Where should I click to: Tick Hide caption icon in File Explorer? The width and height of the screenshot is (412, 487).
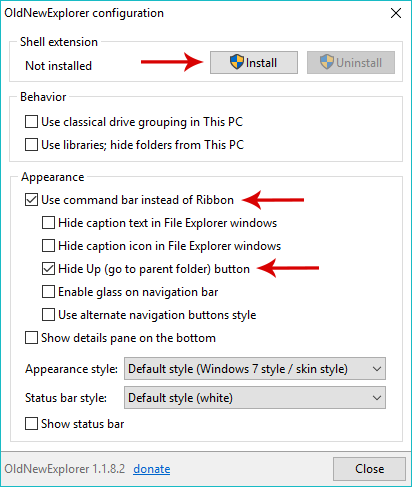(x=48, y=246)
